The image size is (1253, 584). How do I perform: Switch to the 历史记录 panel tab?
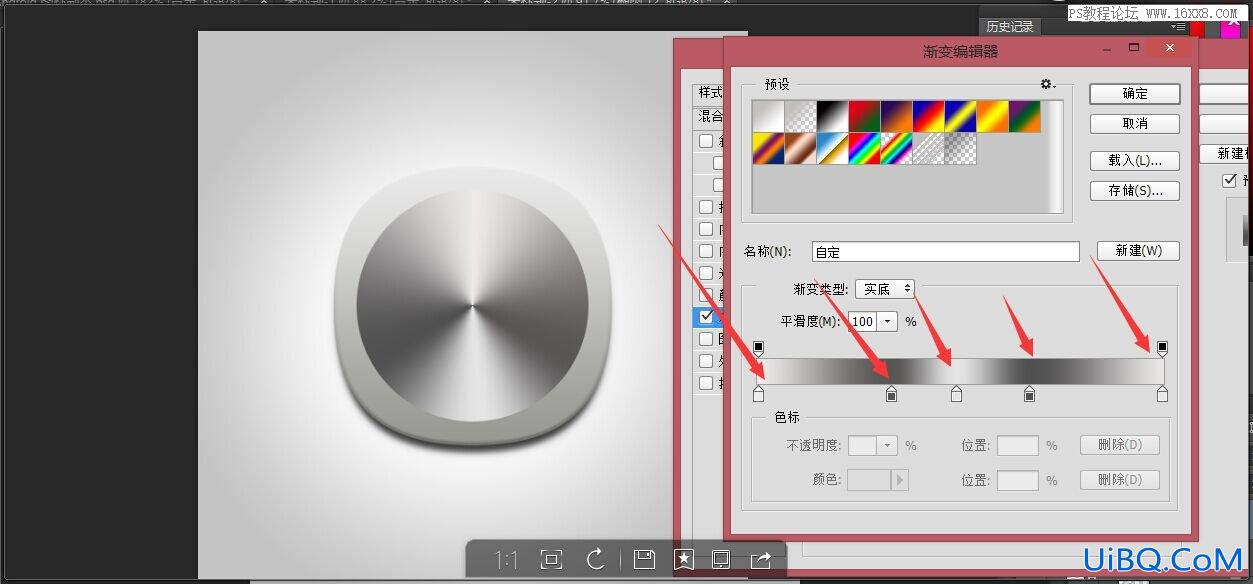pos(1009,27)
